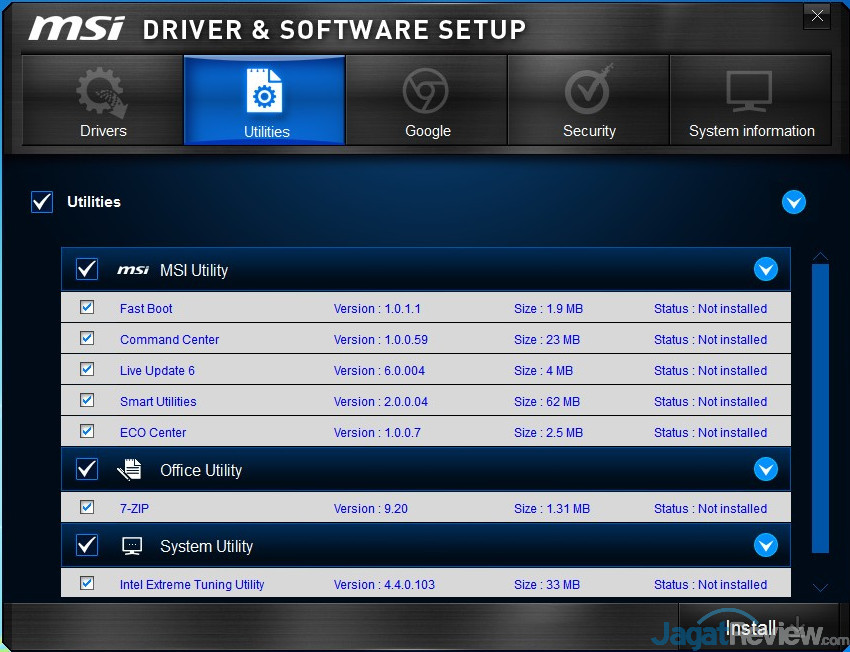Click the System information monitor icon
Viewport: 850px width, 652px height.
click(x=749, y=93)
